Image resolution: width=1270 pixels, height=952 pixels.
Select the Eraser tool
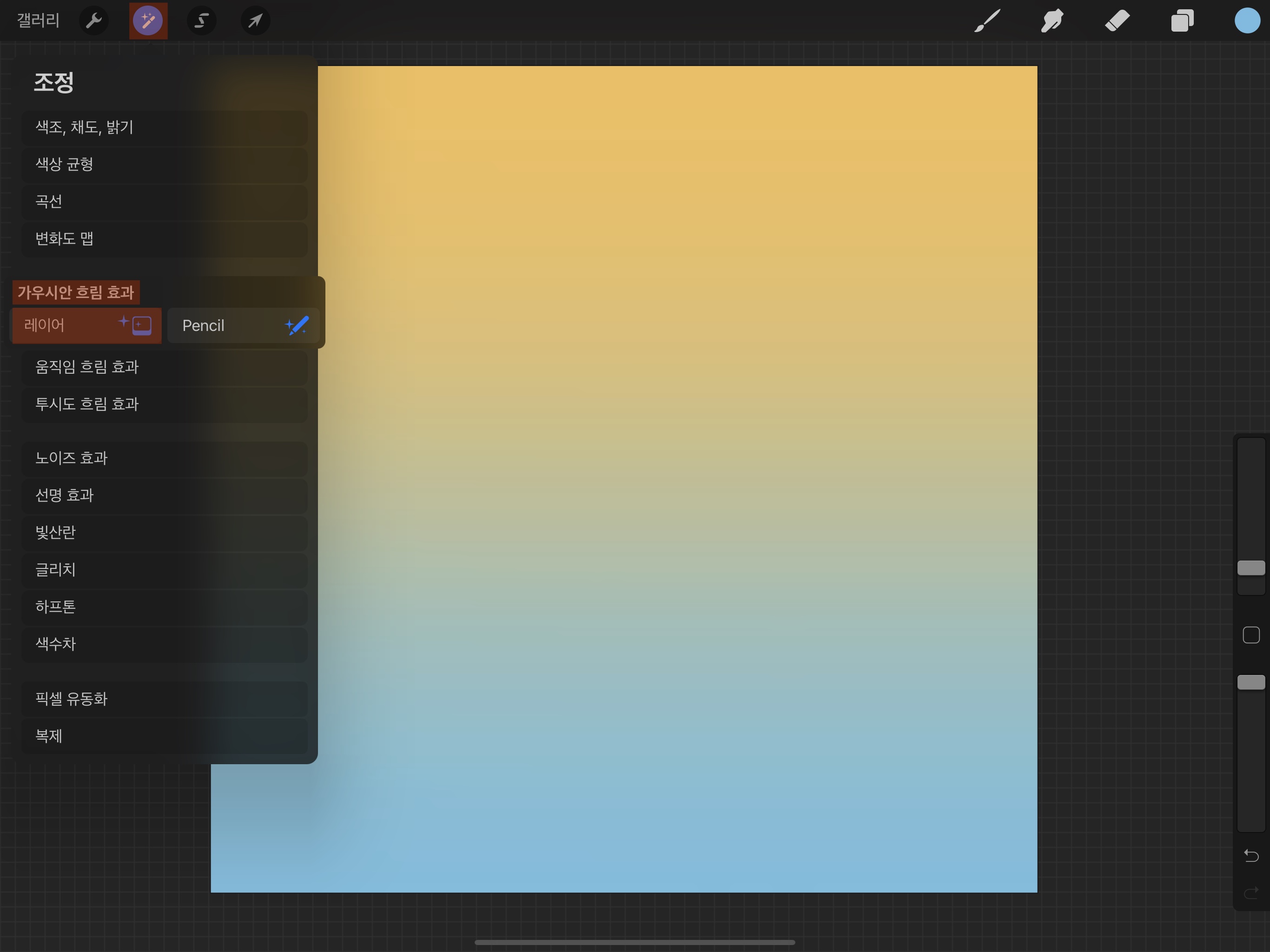(1117, 21)
